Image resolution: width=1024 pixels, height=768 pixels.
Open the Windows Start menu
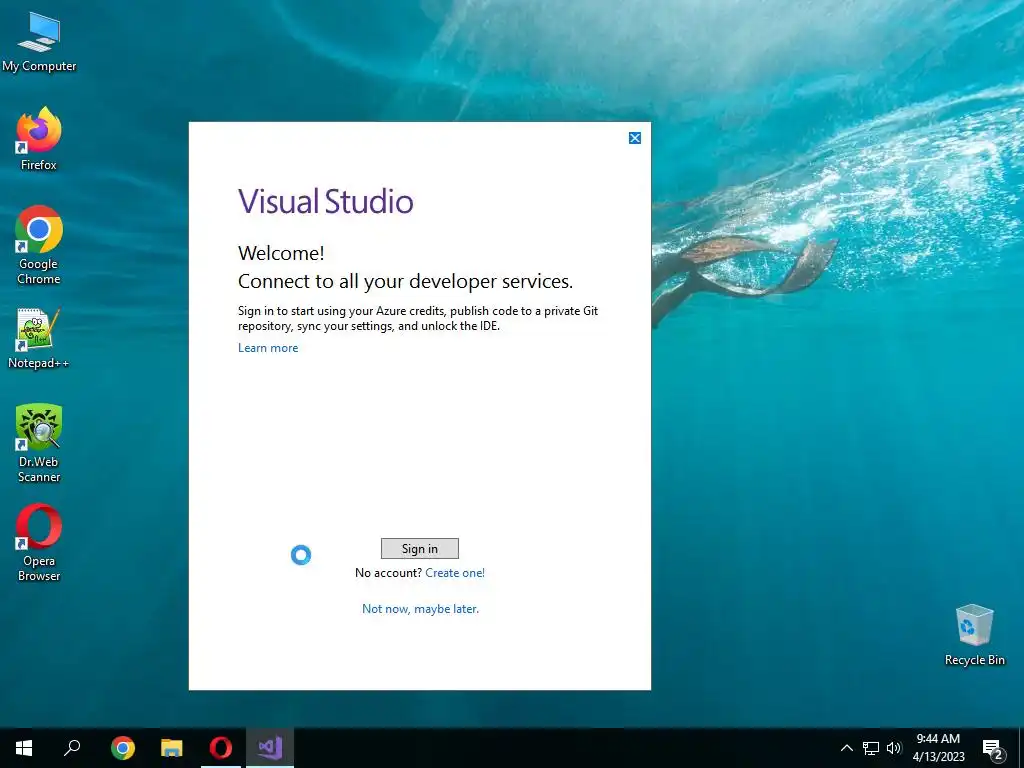(x=24, y=748)
